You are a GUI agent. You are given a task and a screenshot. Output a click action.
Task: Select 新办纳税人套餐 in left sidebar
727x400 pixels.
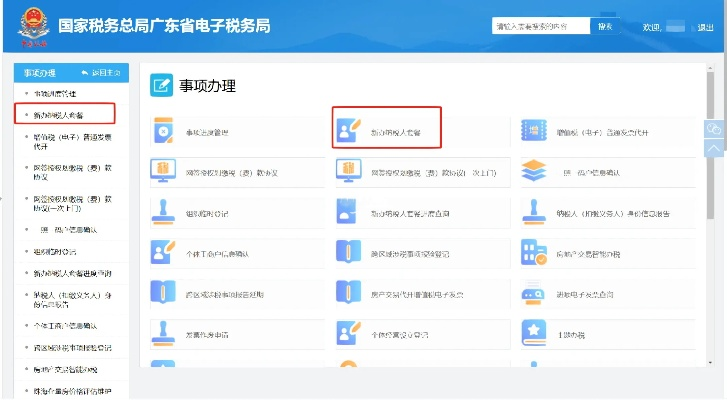click(58, 115)
